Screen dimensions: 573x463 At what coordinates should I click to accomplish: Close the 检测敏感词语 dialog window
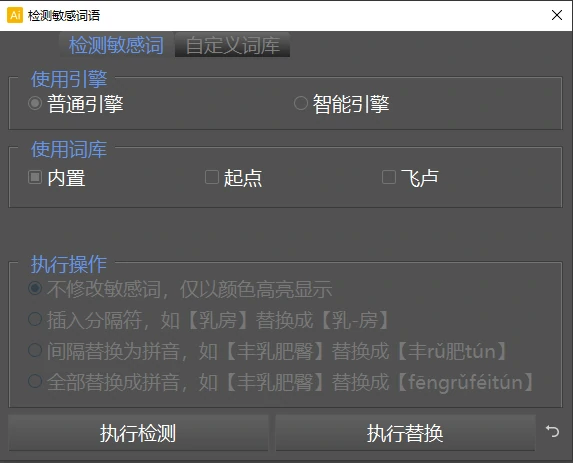(557, 15)
